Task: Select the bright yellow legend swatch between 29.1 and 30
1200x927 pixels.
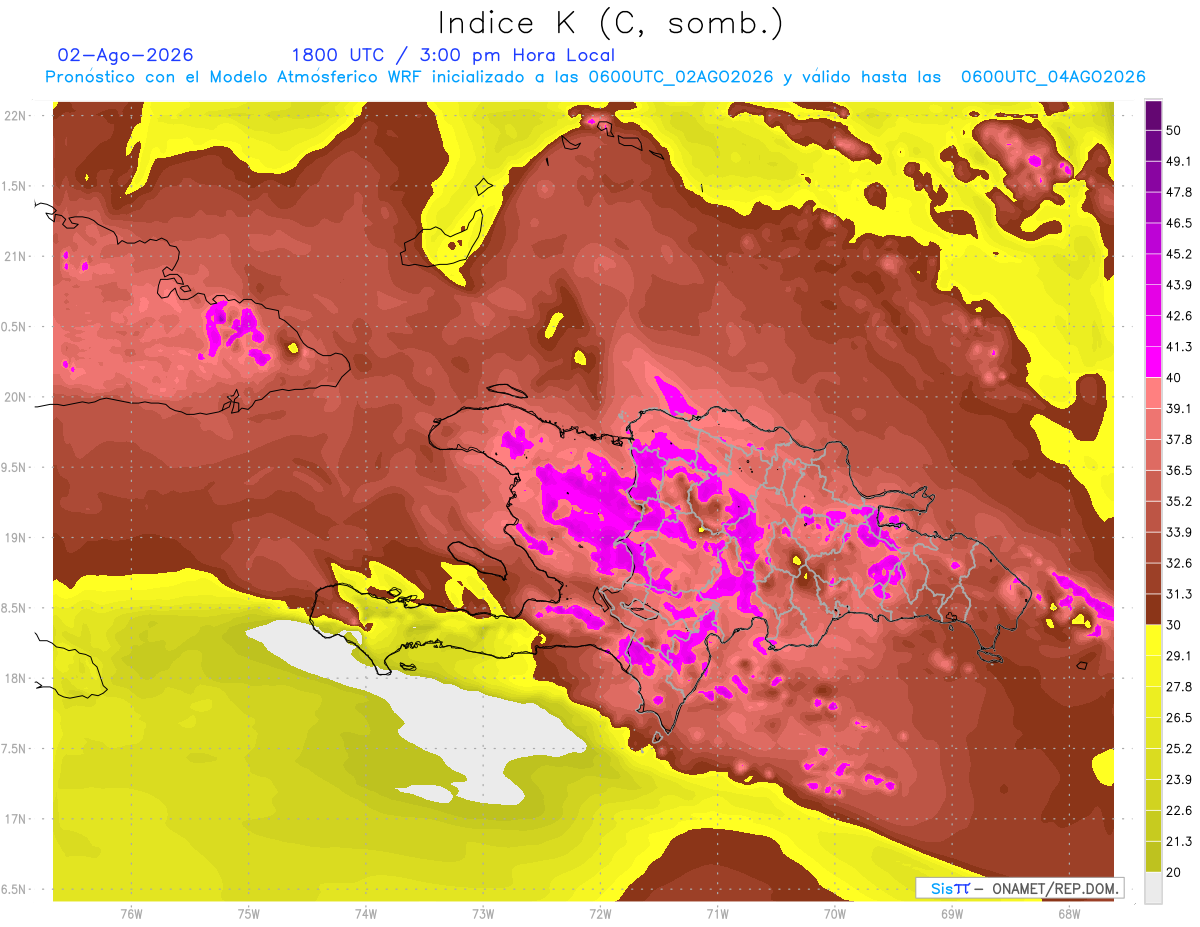Action: point(1153,640)
